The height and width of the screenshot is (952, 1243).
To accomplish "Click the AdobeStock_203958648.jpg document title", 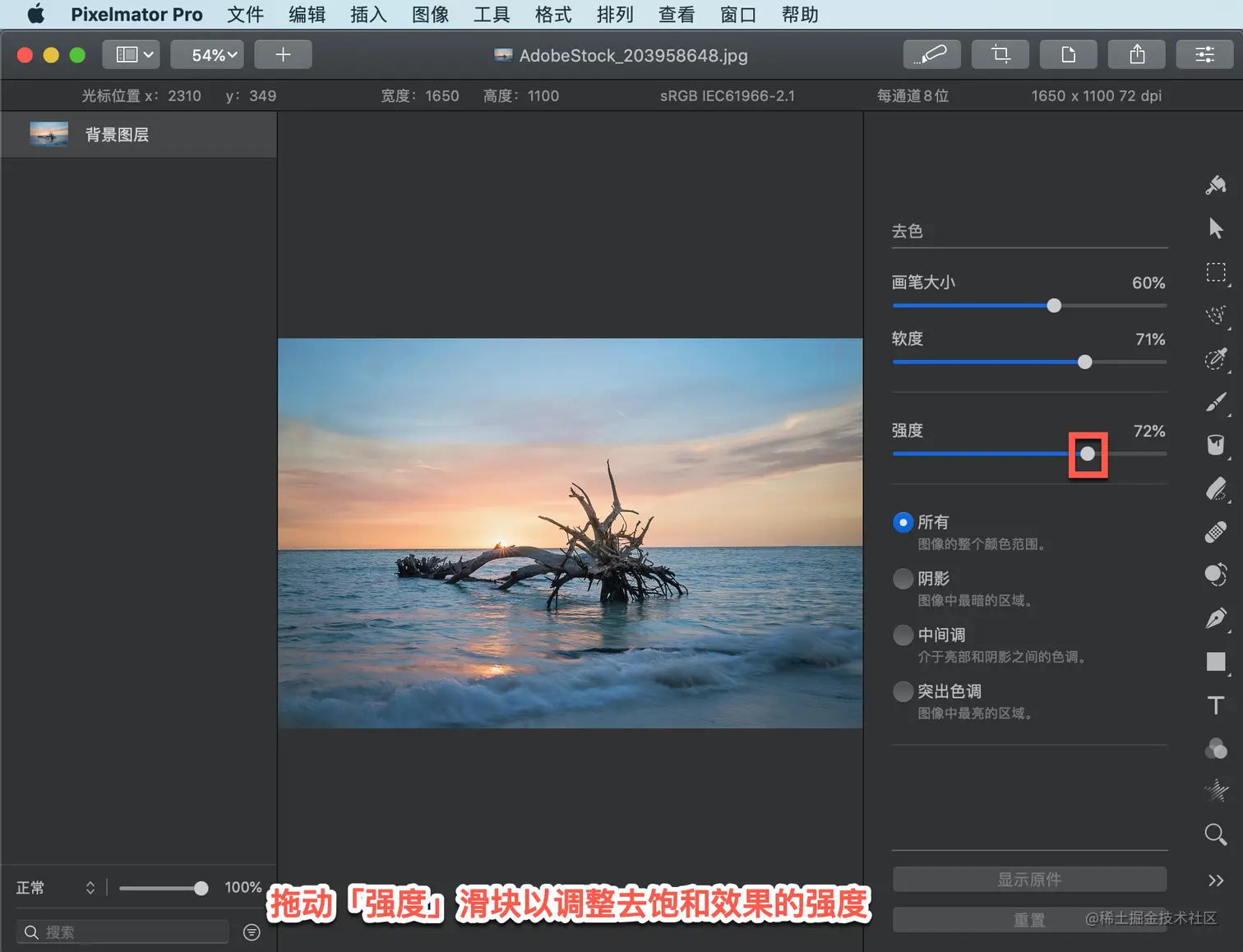I will click(634, 55).
